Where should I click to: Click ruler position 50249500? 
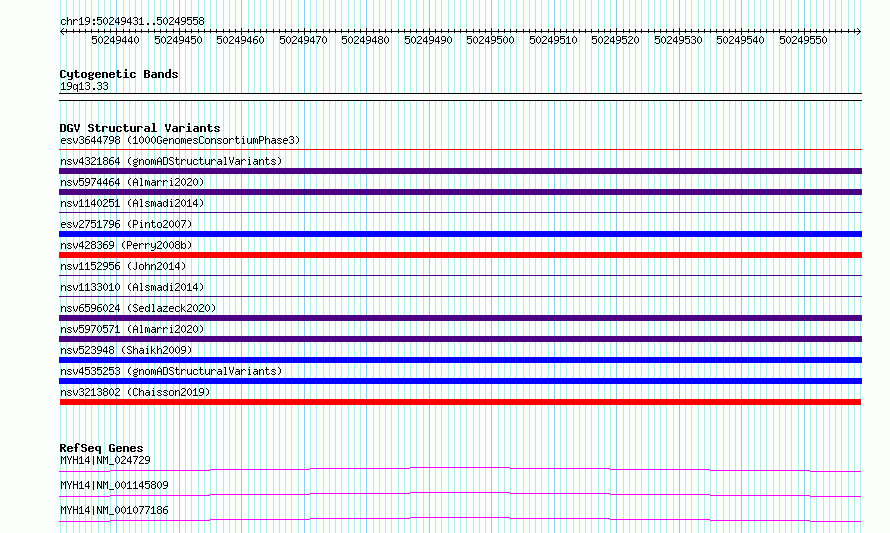(490, 40)
